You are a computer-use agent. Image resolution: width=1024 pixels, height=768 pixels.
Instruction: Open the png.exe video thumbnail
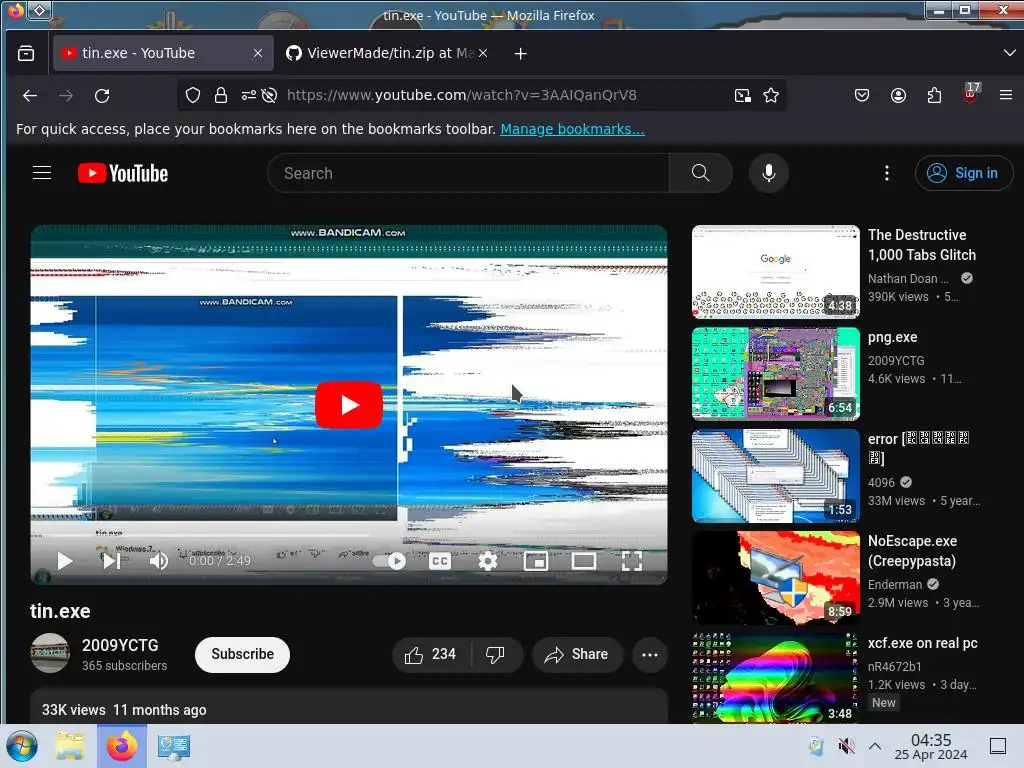[776, 374]
